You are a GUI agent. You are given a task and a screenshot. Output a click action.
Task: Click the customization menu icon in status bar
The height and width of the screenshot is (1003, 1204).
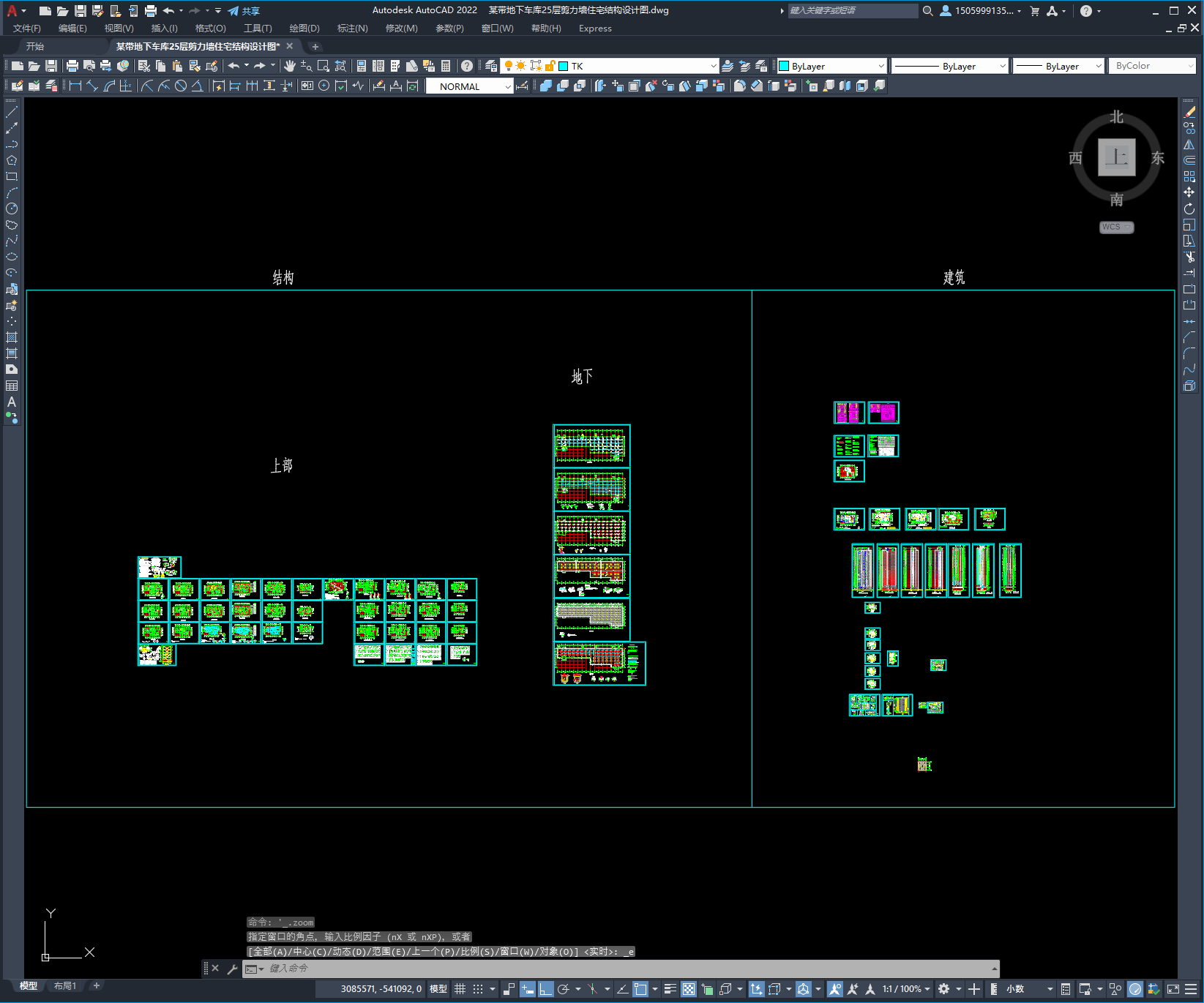pos(1191,989)
